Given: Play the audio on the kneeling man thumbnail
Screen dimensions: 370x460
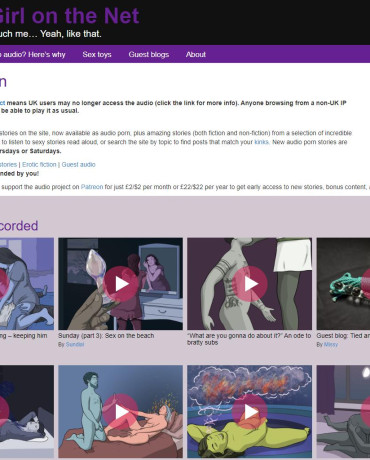Looking at the screenshot, I should click(120, 412).
